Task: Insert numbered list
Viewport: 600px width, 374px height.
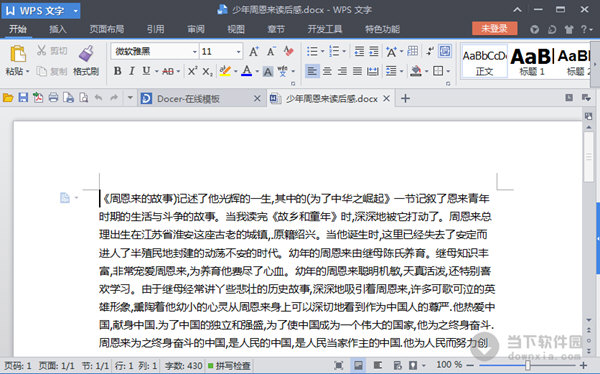Action: tap(334, 51)
